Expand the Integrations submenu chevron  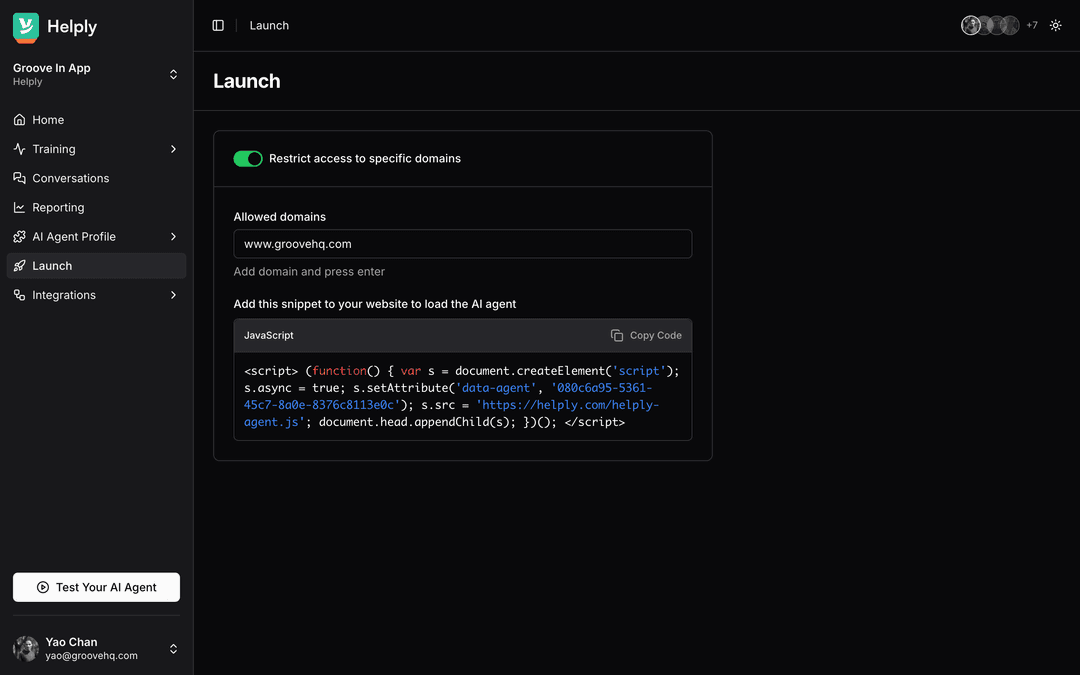pos(174,295)
